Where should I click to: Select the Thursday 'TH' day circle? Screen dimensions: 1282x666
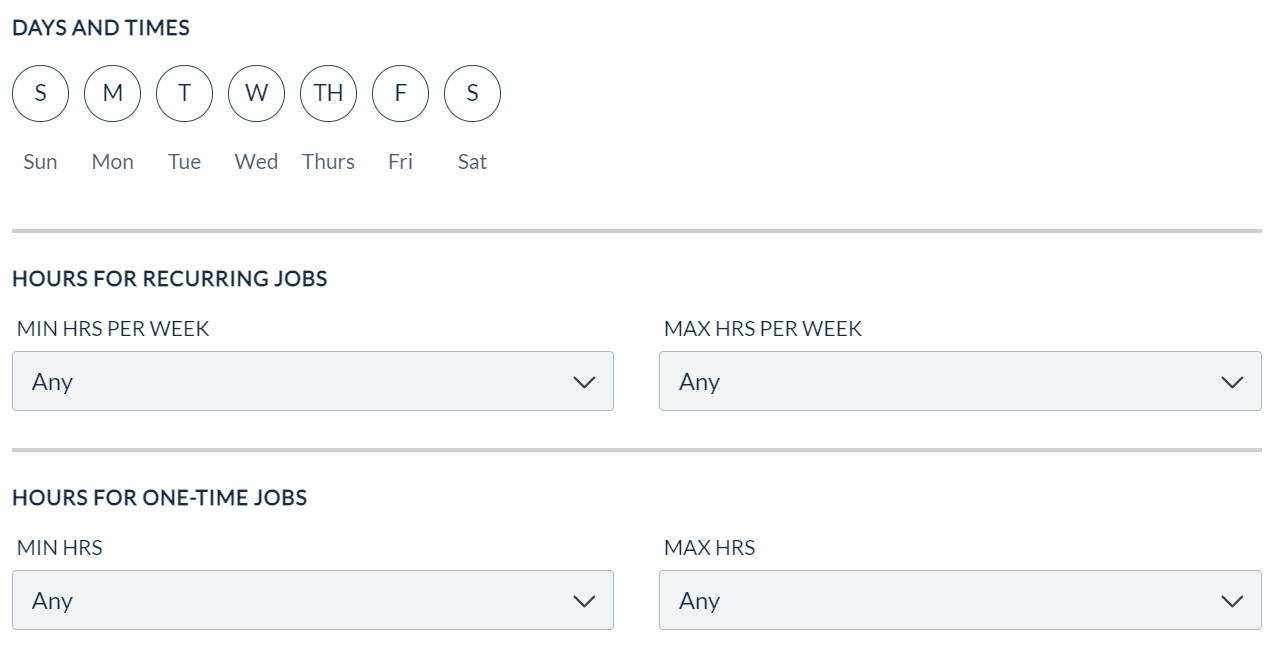(x=328, y=93)
